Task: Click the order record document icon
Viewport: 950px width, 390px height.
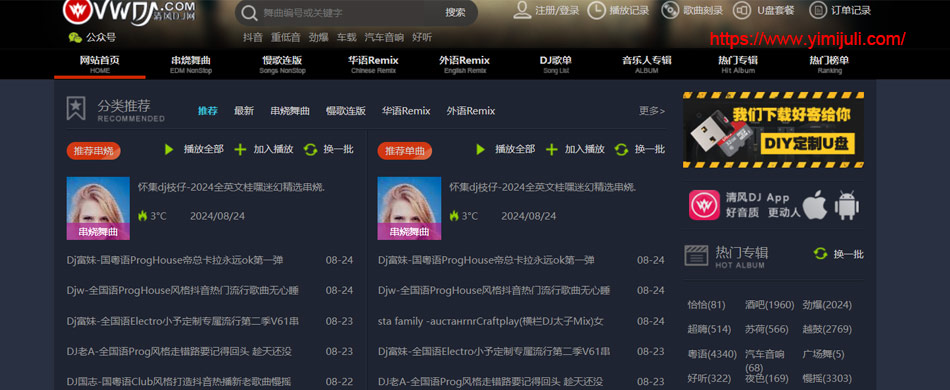Action: click(x=818, y=10)
